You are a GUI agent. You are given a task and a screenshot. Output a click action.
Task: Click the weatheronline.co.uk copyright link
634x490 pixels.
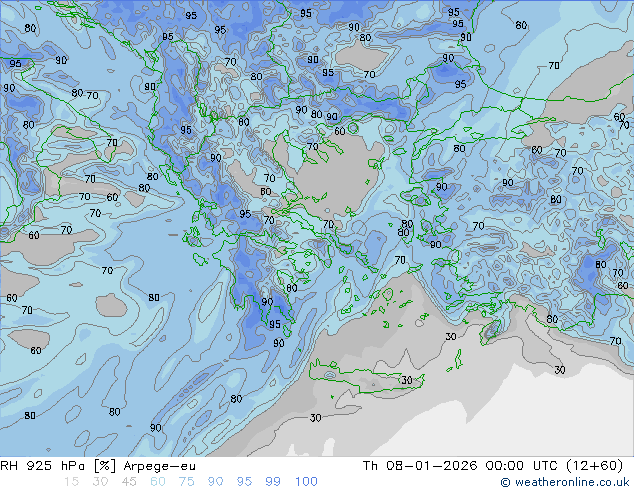click(565, 482)
